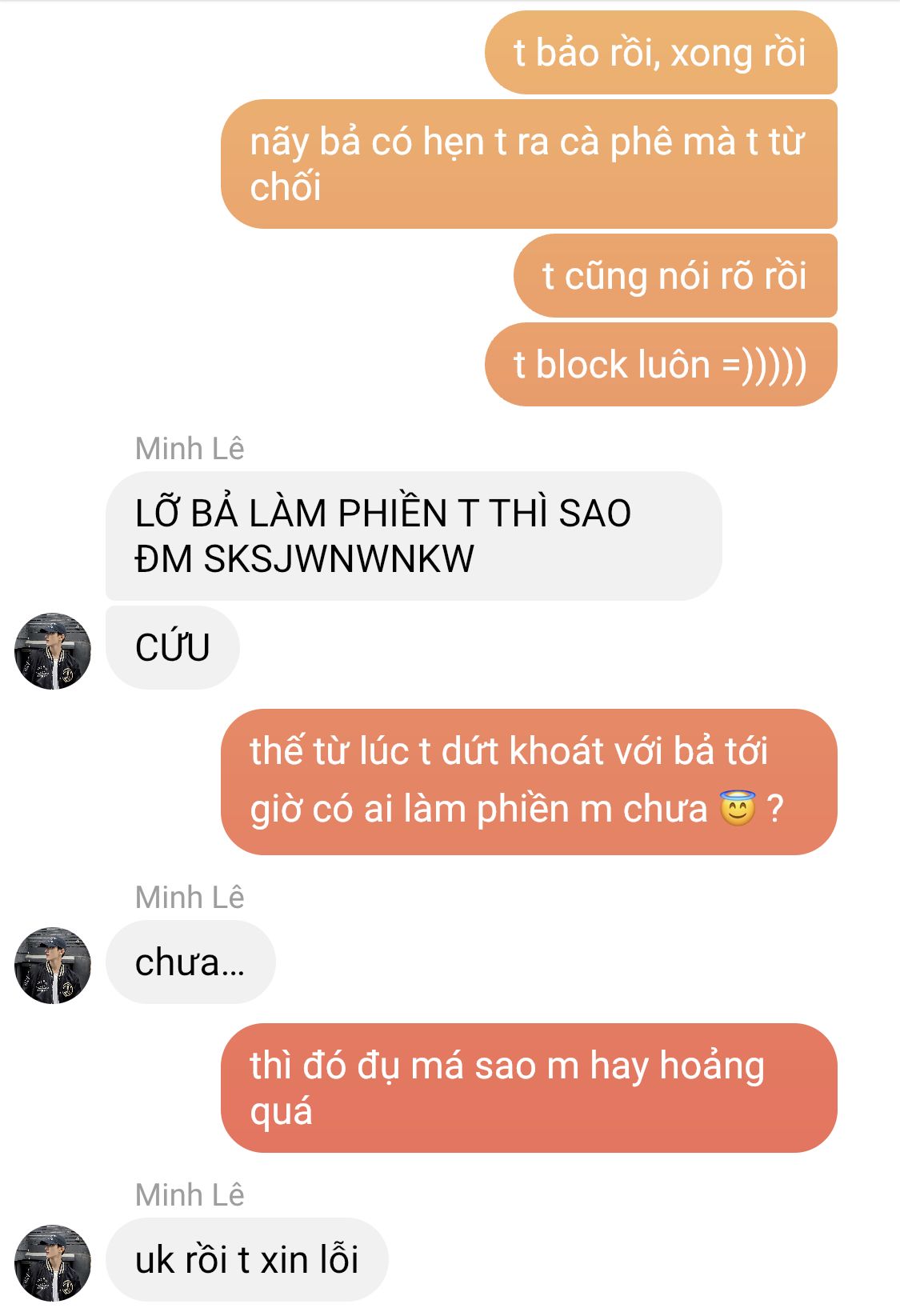Select the message 't bảo rồi, xong rồi'
The image size is (900, 1316).
click(661, 53)
